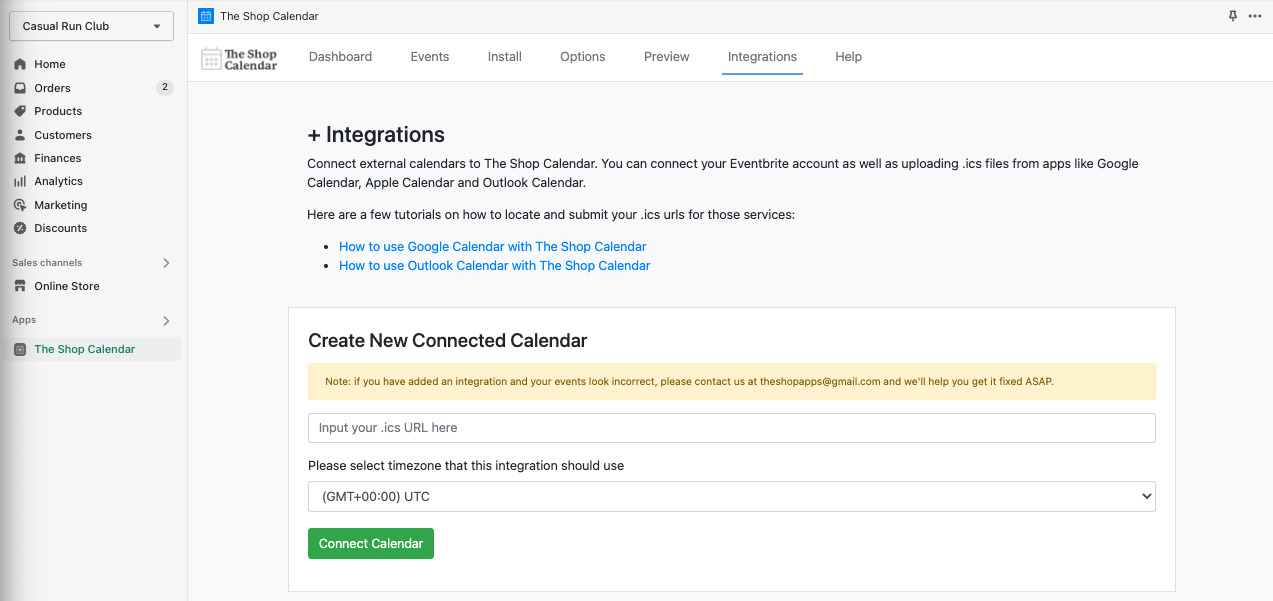Click the "+ Integrations" heading
The image size is (1273, 601).
[x=376, y=135]
